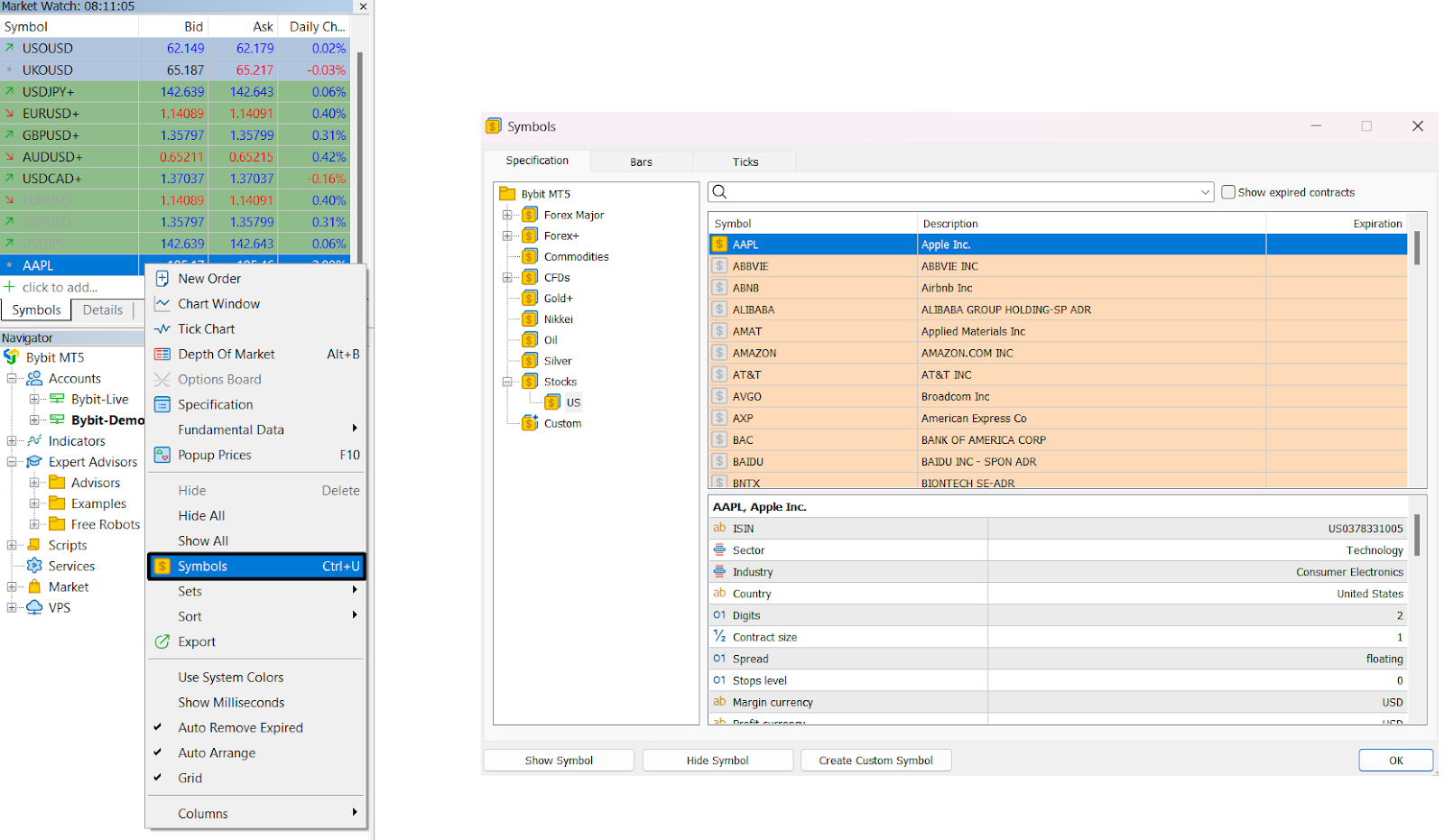Collapse the Accounts node in Navigator

click(x=12, y=379)
